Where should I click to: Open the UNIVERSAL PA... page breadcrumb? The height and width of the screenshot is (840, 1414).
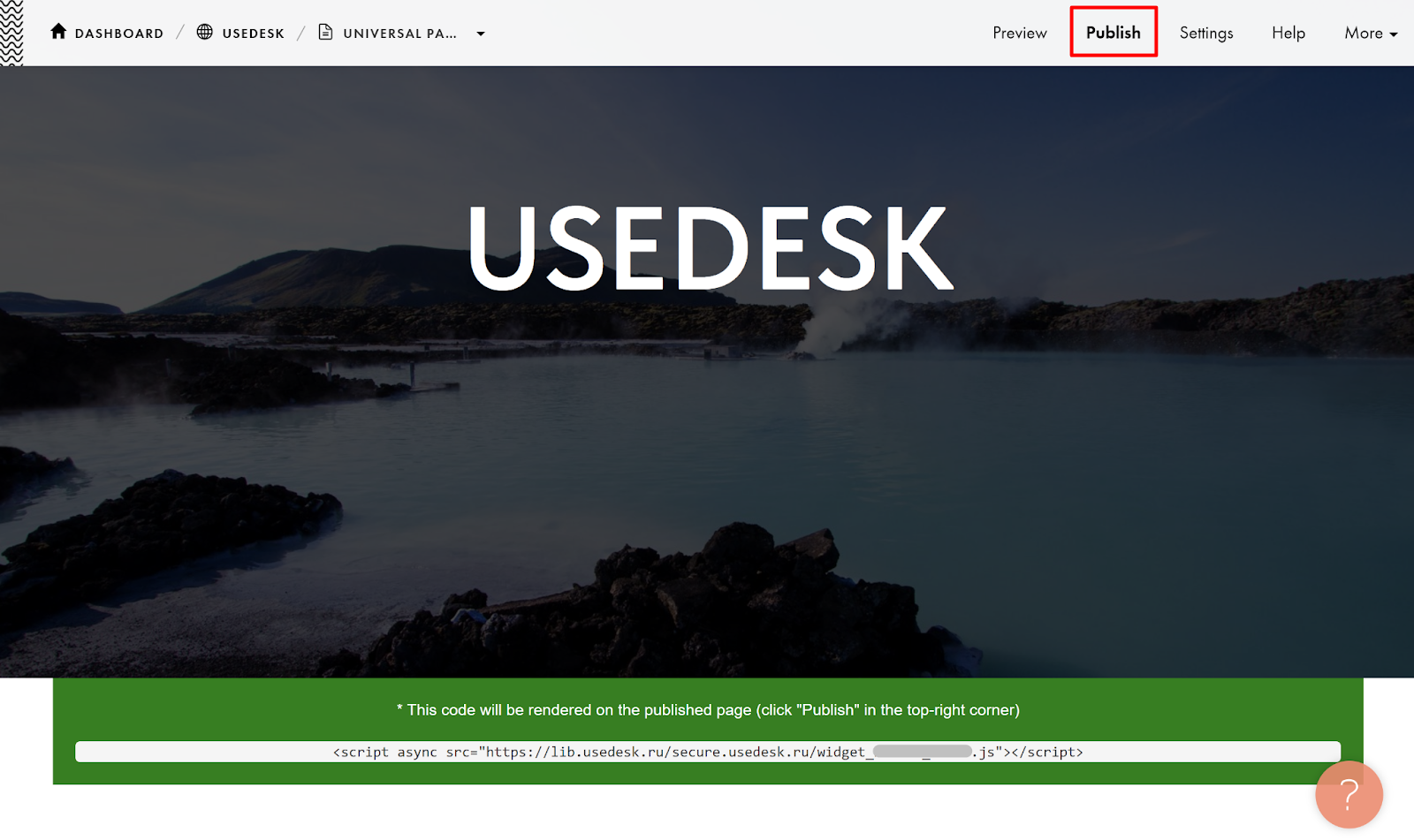tap(399, 34)
